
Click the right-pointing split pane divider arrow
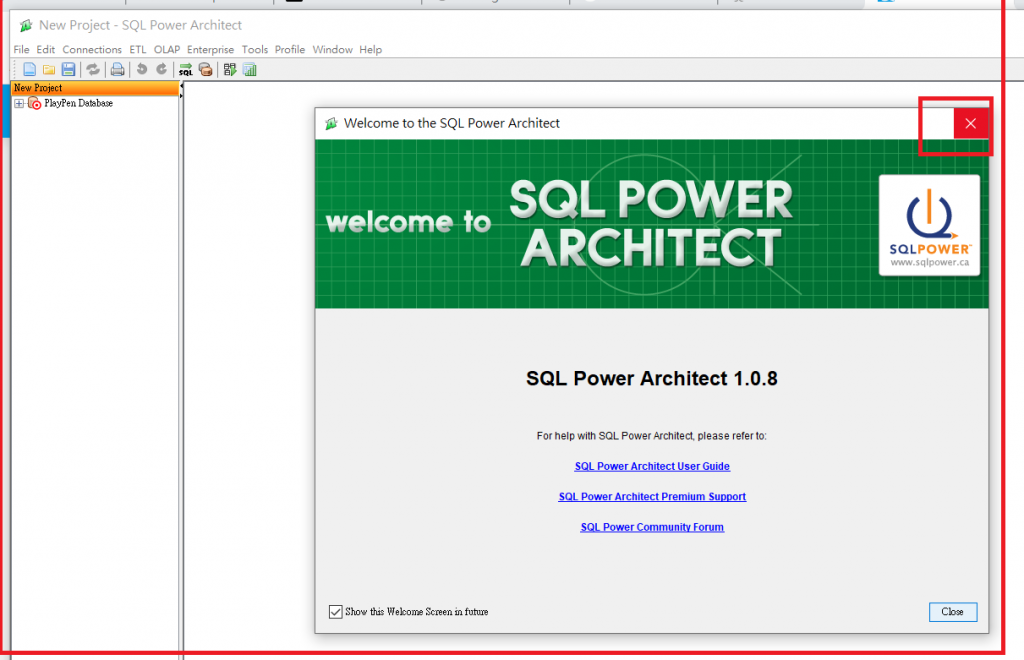pos(181,96)
